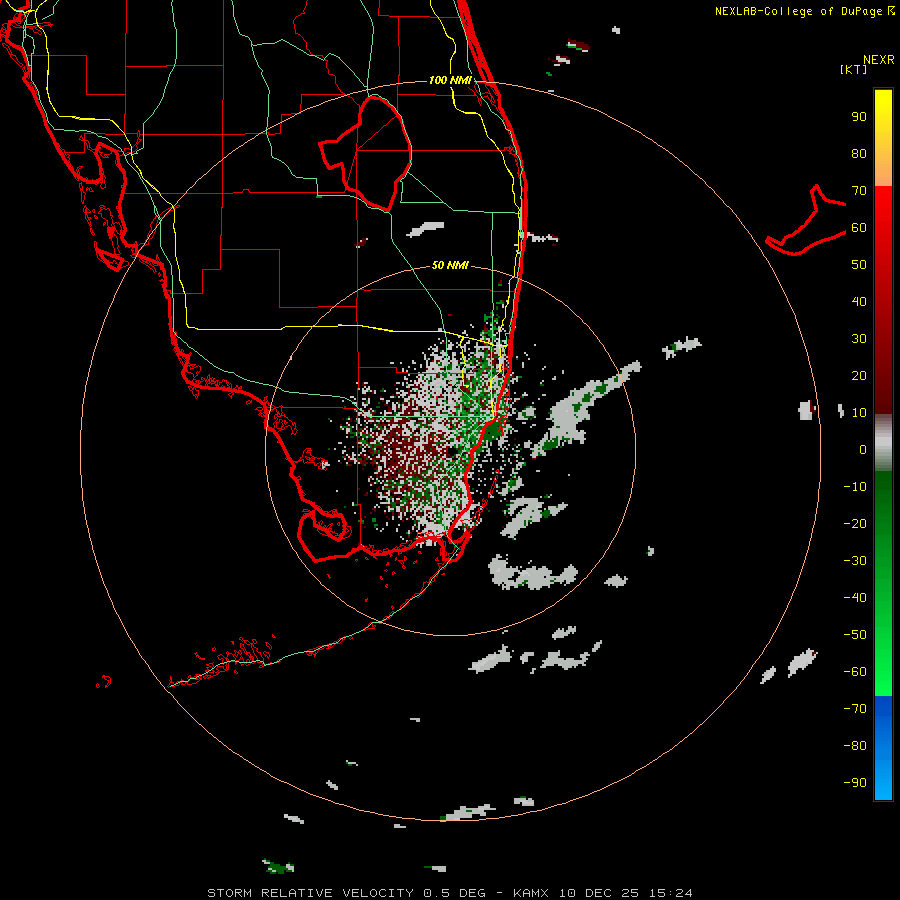This screenshot has width=900, height=900.
Task: Select the 30 value on the velocity scale
Action: pos(859,339)
